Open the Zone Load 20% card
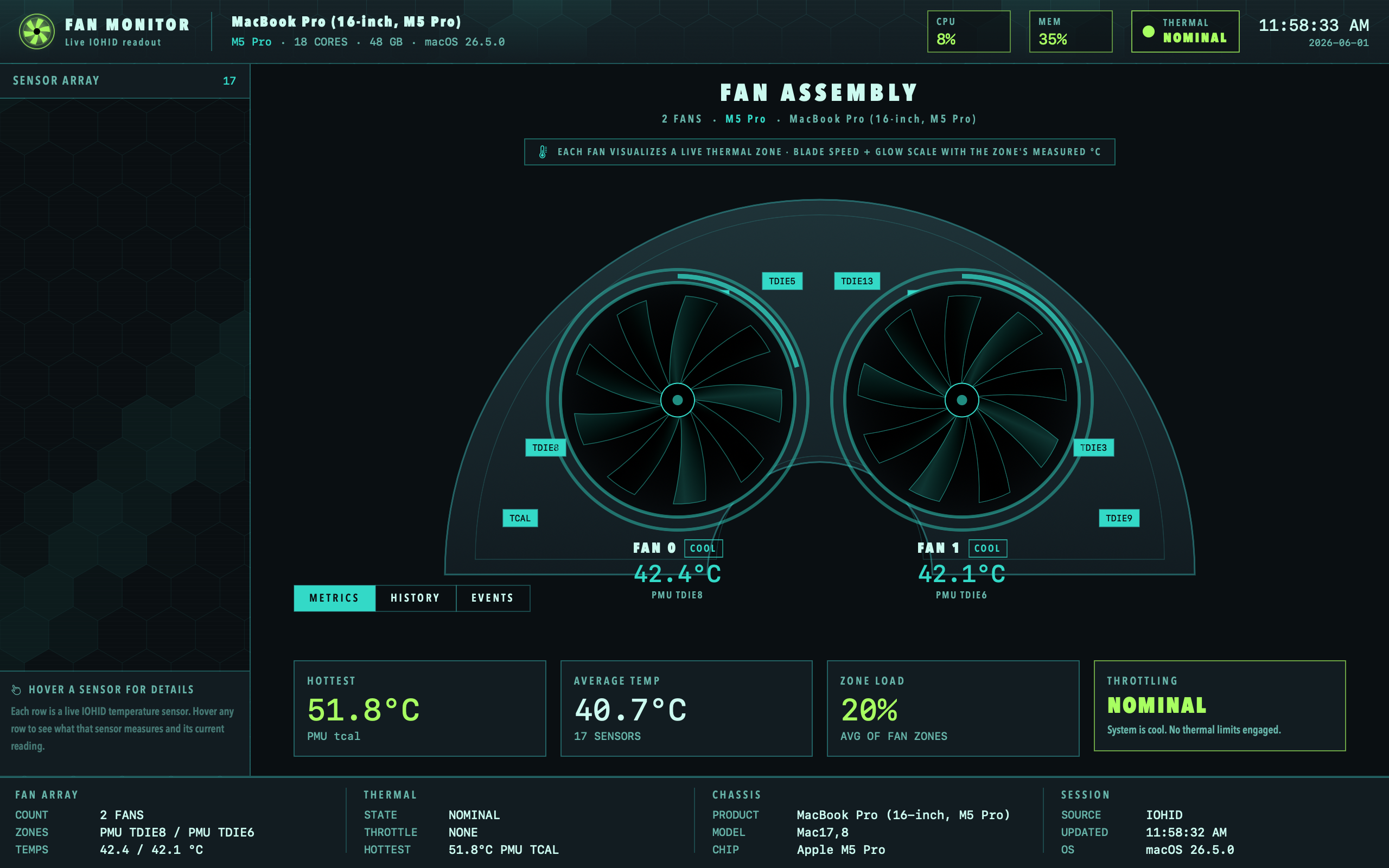 coord(953,709)
